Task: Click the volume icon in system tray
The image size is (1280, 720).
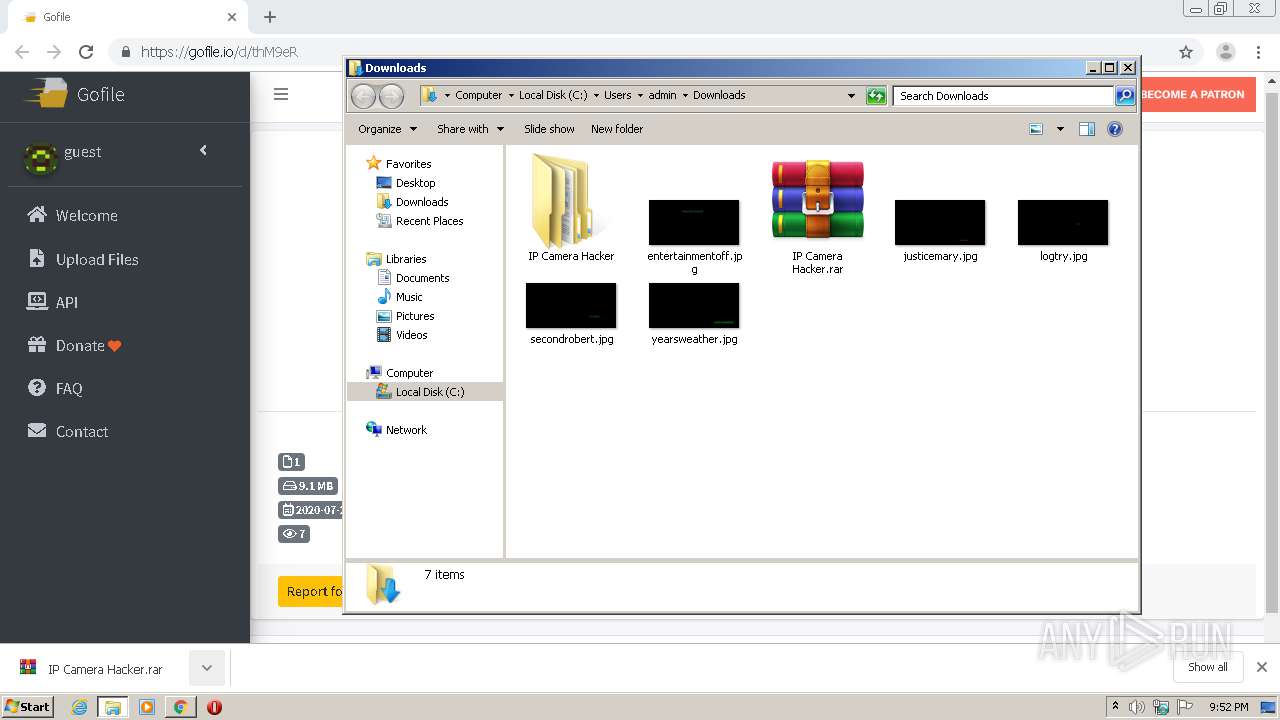Action: point(1137,707)
